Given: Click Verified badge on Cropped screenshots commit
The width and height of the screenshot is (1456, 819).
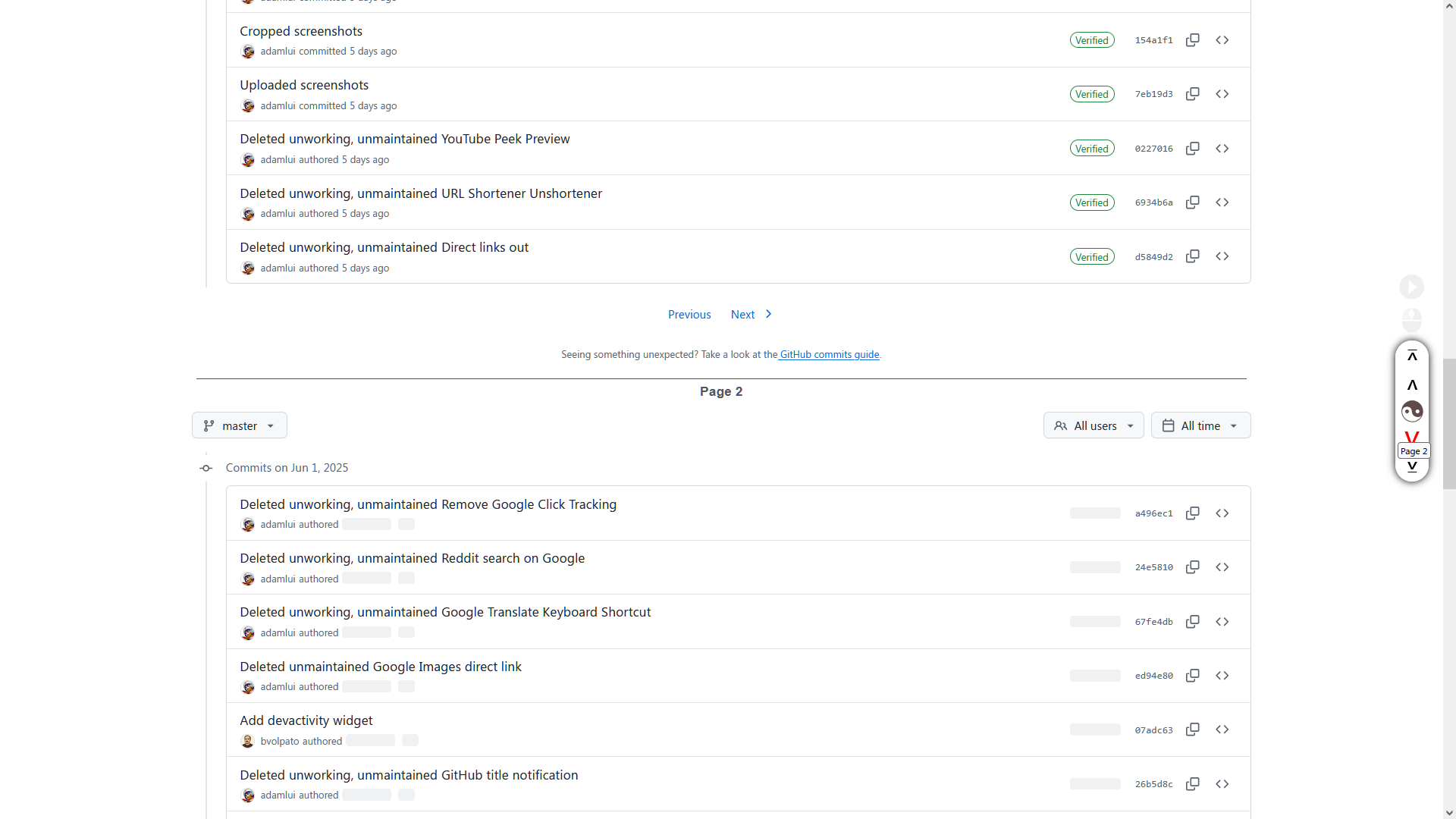Looking at the screenshot, I should (1092, 40).
